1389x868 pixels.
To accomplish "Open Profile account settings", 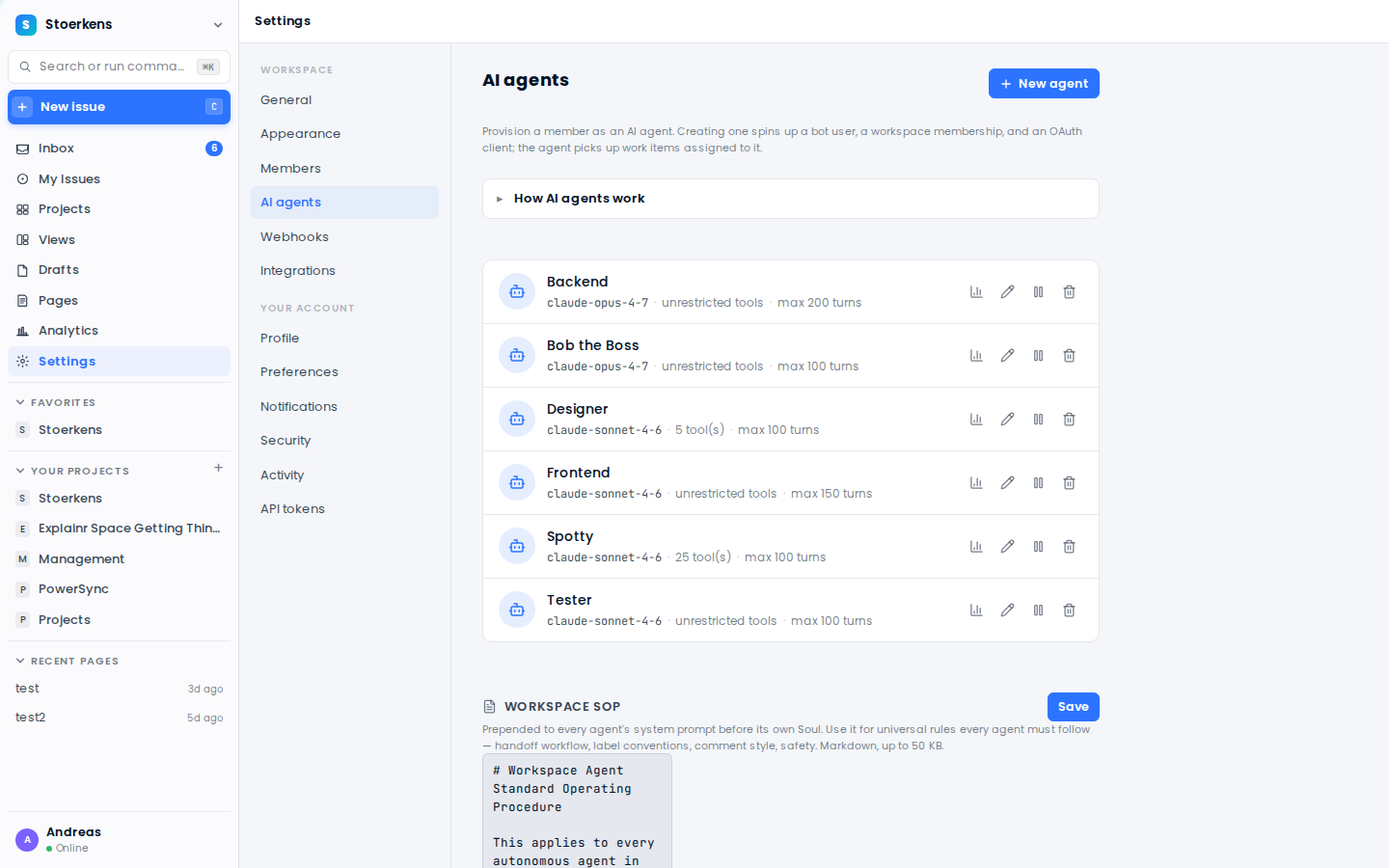I will [344, 339].
